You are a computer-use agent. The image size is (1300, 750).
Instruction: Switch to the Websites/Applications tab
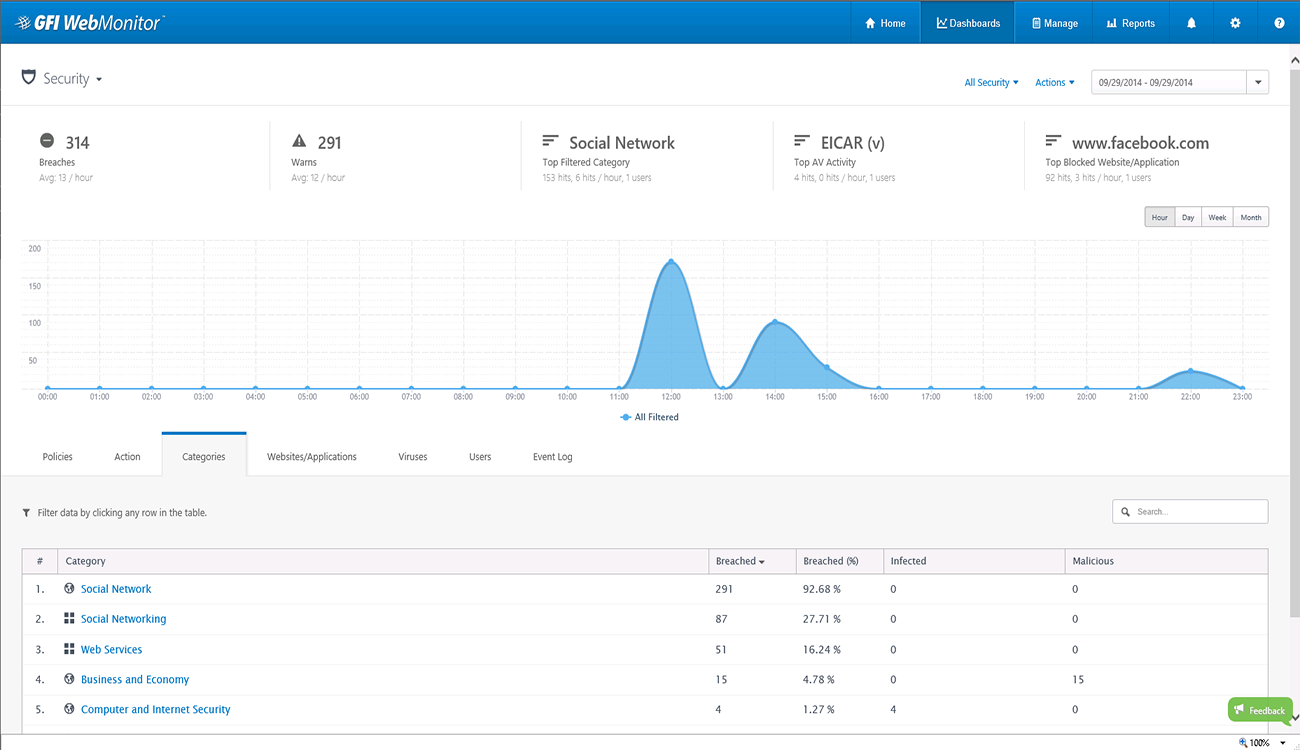pos(312,456)
